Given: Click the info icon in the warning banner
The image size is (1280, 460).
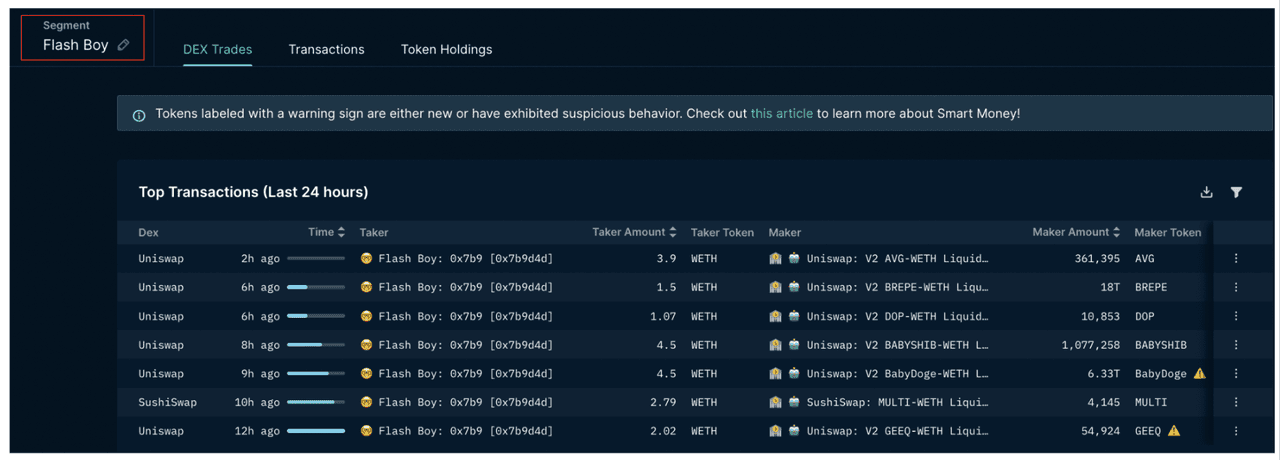Looking at the screenshot, I should tap(139, 115).
